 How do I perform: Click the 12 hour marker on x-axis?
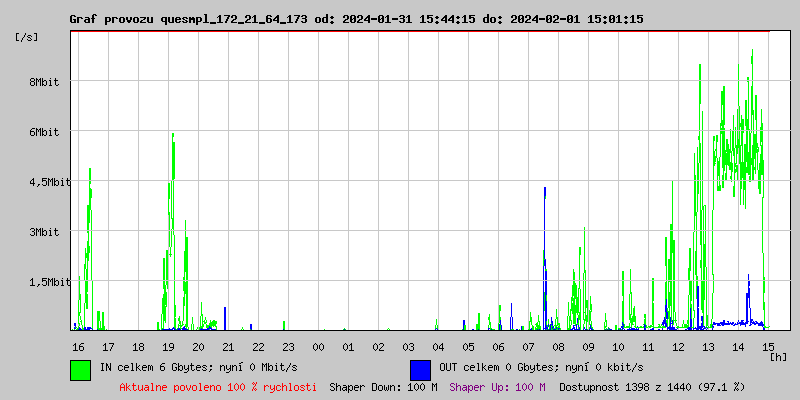pyautogui.click(x=678, y=346)
